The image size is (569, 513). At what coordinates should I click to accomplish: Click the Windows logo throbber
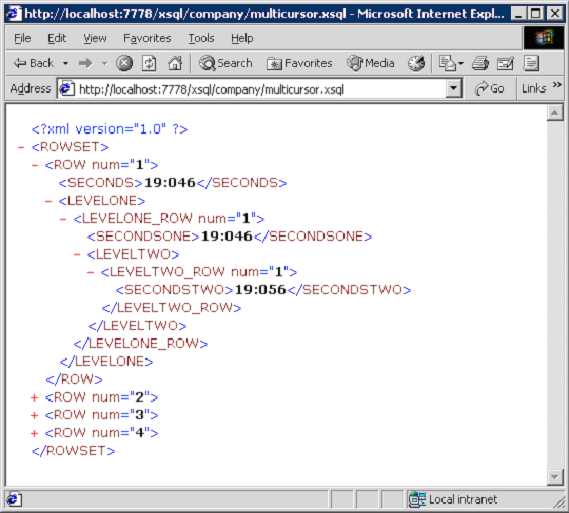tap(543, 38)
